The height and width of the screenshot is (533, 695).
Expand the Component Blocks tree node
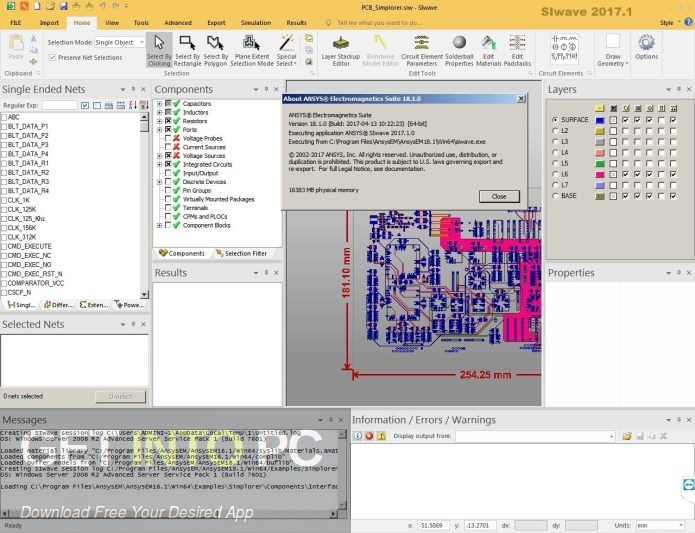pyautogui.click(x=159, y=226)
